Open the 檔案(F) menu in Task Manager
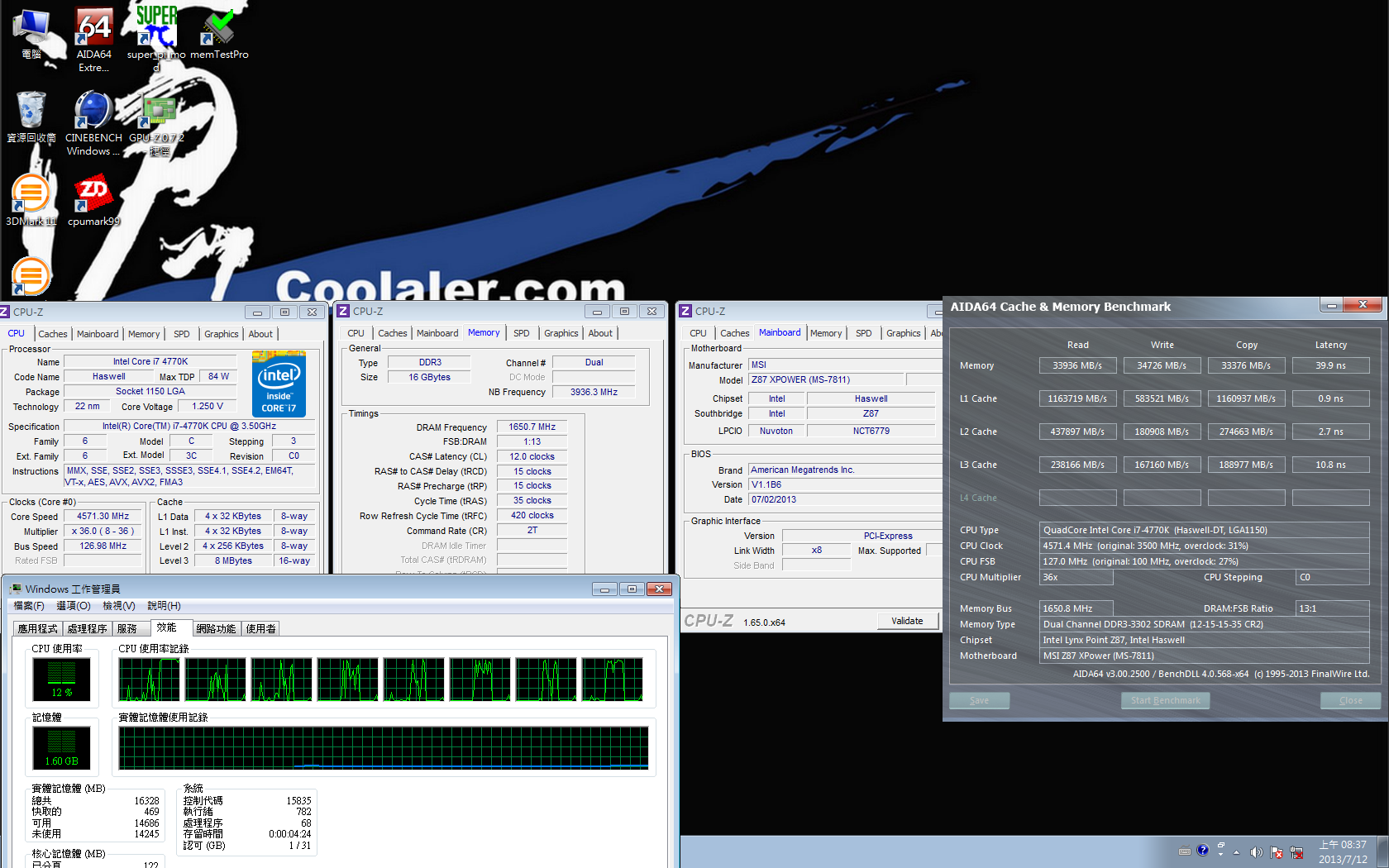The height and width of the screenshot is (868, 1389). (29, 606)
